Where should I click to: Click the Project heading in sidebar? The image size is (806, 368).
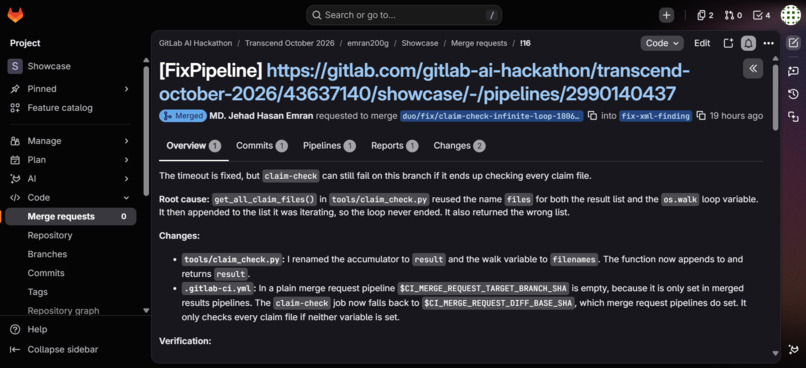coord(25,43)
